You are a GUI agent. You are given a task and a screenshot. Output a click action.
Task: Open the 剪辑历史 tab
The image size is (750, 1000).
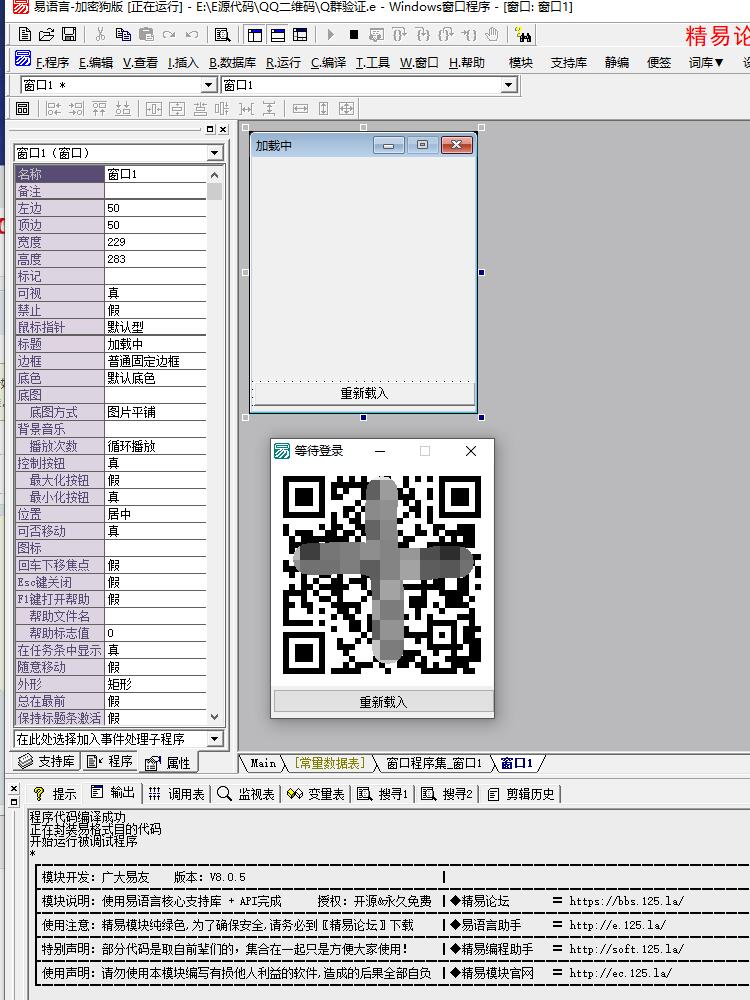[x=521, y=793]
